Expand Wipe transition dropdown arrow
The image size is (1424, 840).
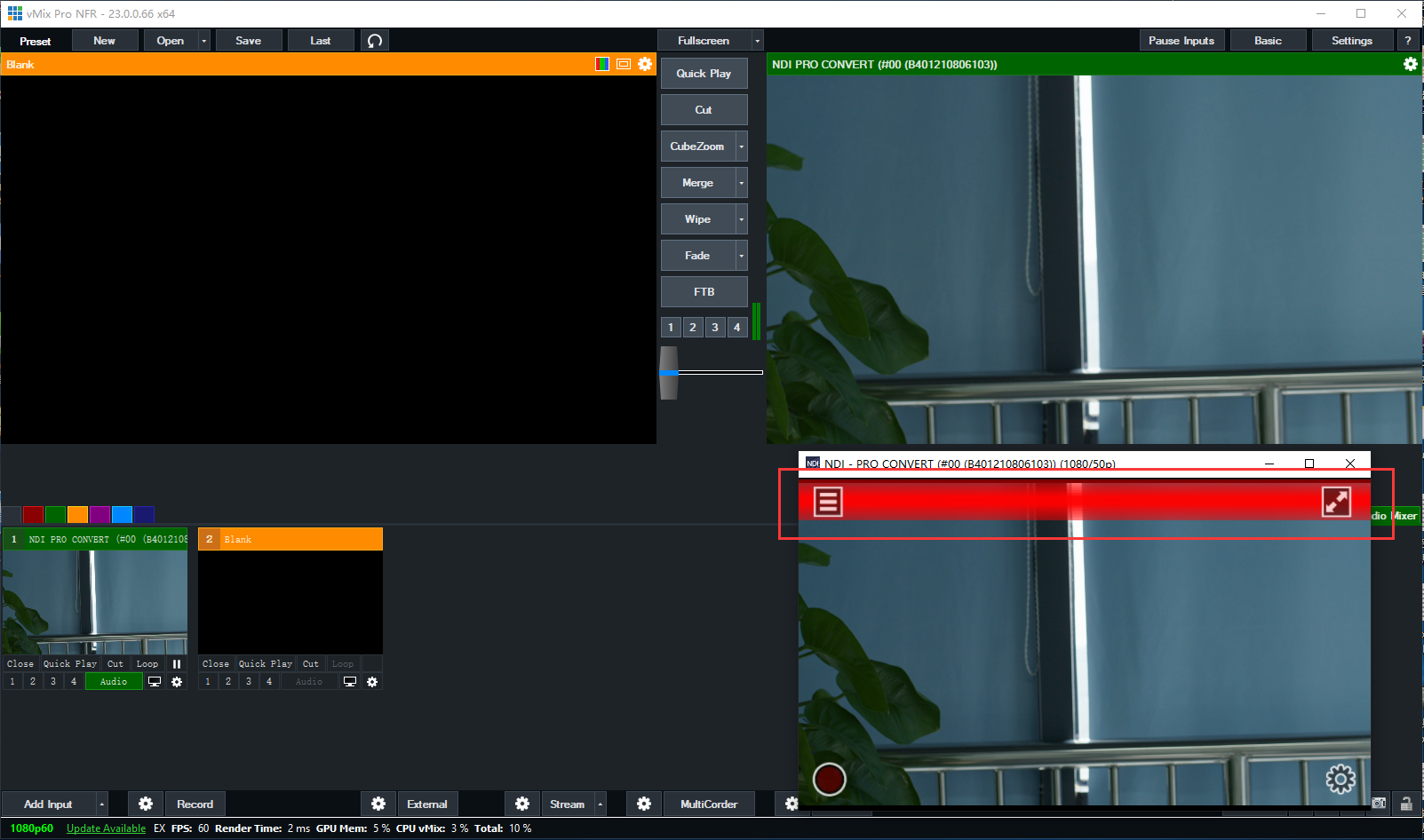[x=742, y=219]
